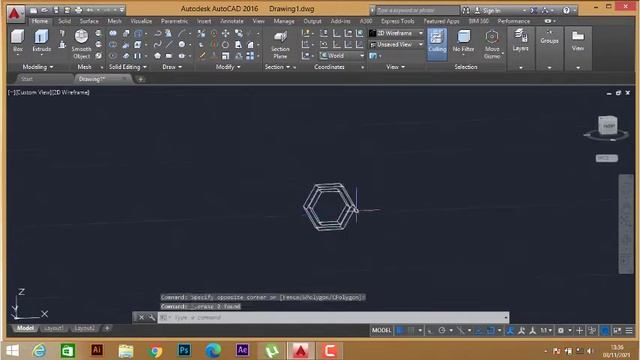Open the AutoCAD application menu button

(x=15, y=13)
